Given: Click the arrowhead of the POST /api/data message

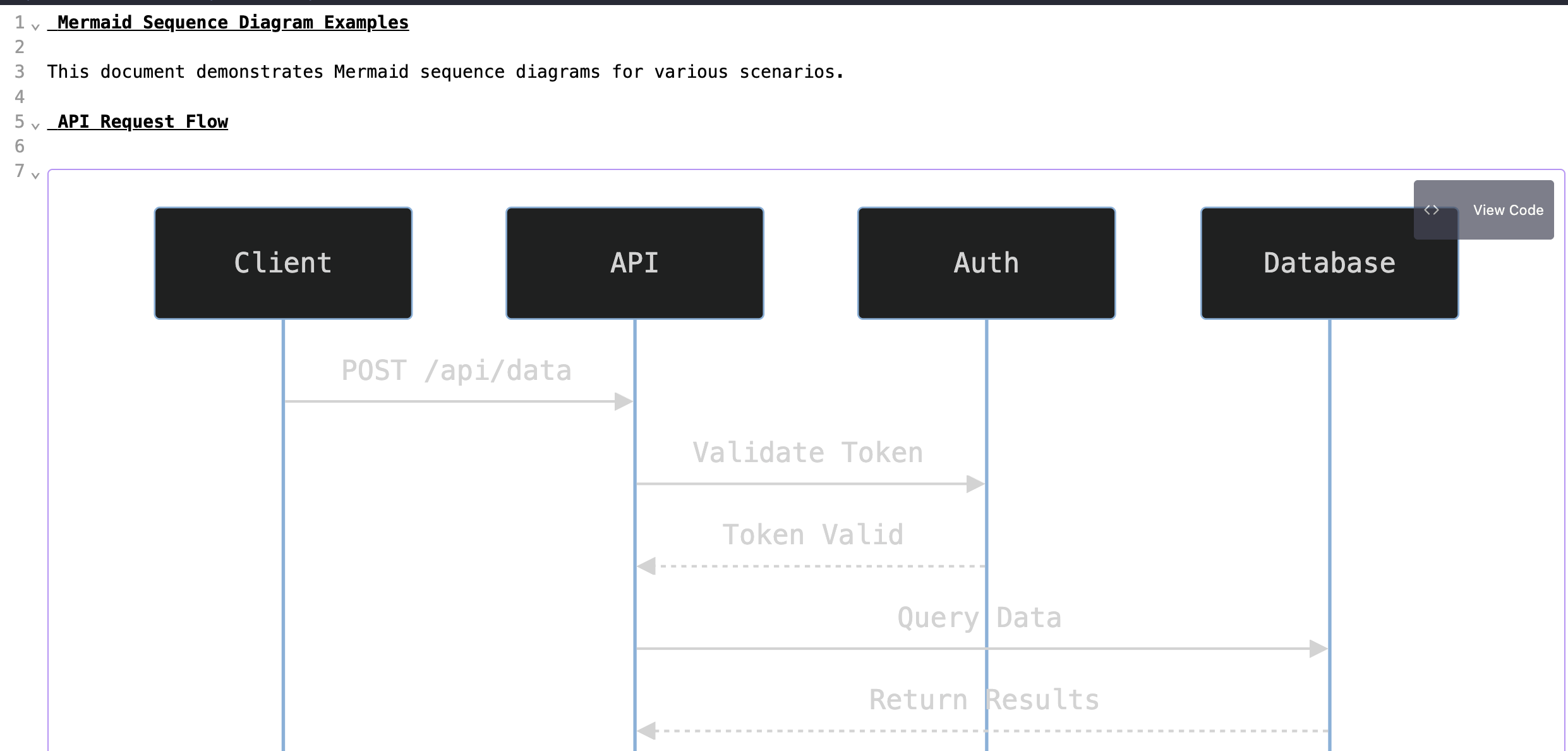Looking at the screenshot, I should pos(624,400).
